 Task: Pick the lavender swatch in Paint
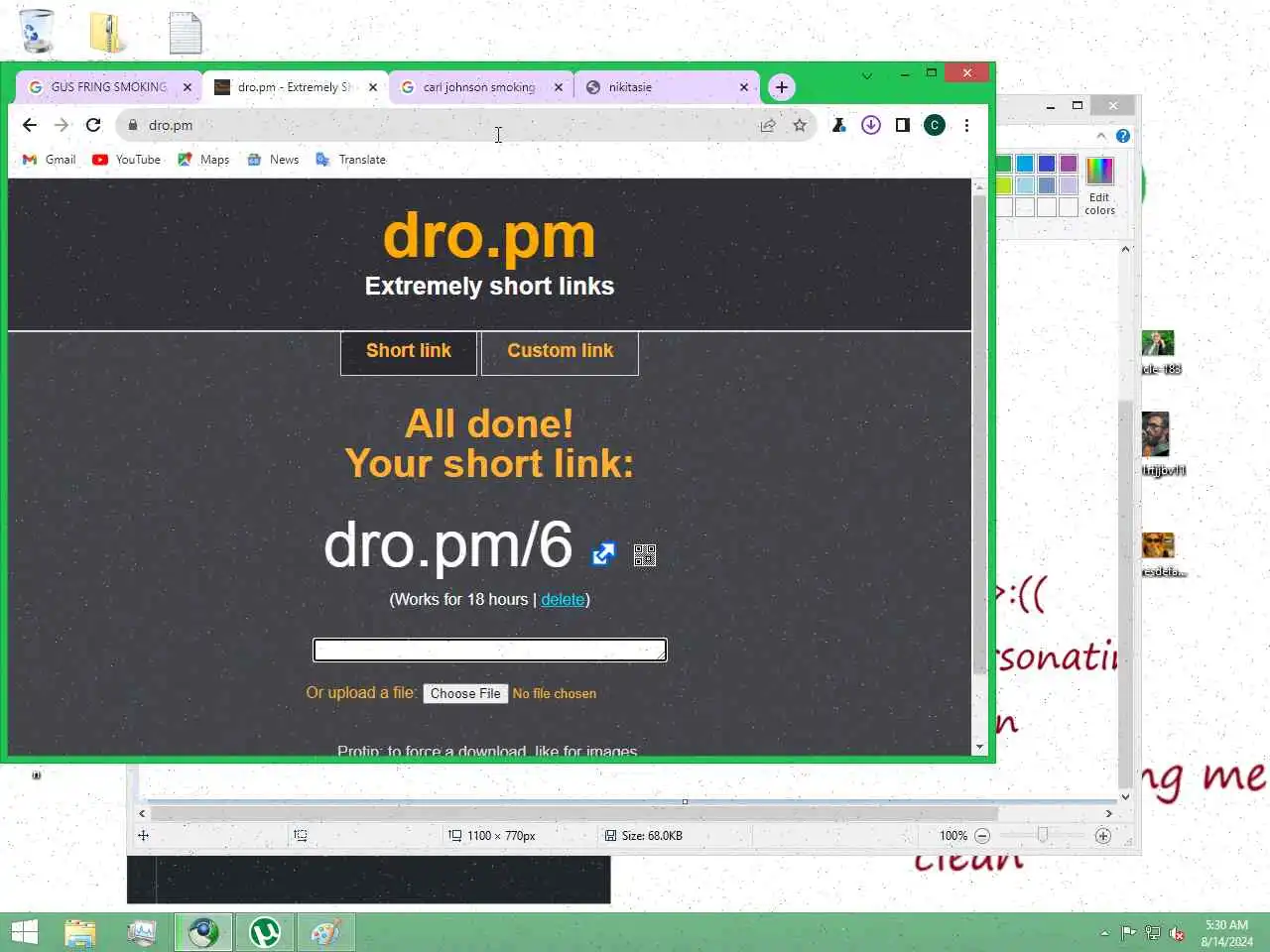[1069, 185]
